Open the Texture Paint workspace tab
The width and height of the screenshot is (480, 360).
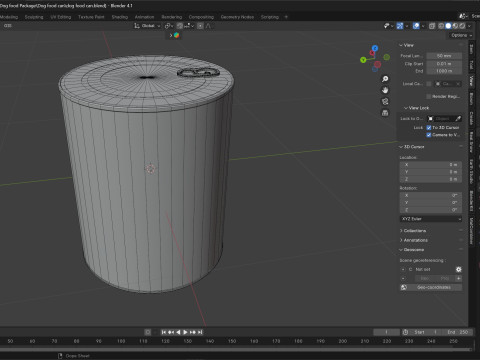(x=91, y=17)
